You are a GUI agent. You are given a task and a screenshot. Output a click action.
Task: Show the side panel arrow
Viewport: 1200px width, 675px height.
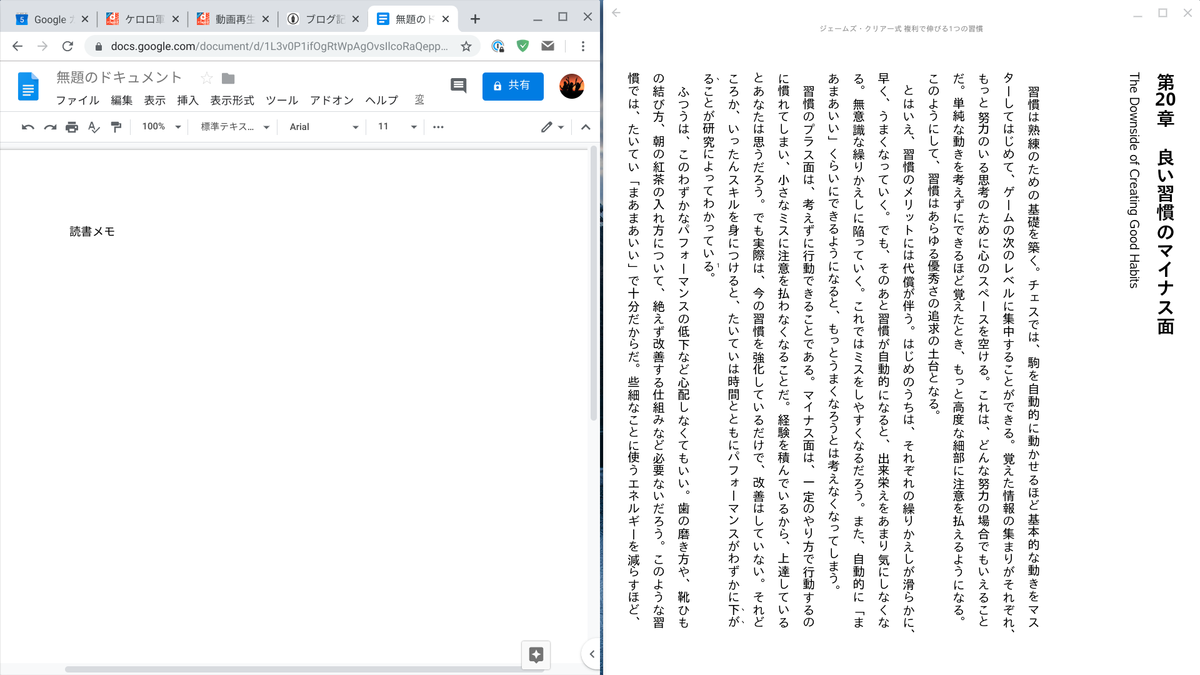pyautogui.click(x=591, y=654)
